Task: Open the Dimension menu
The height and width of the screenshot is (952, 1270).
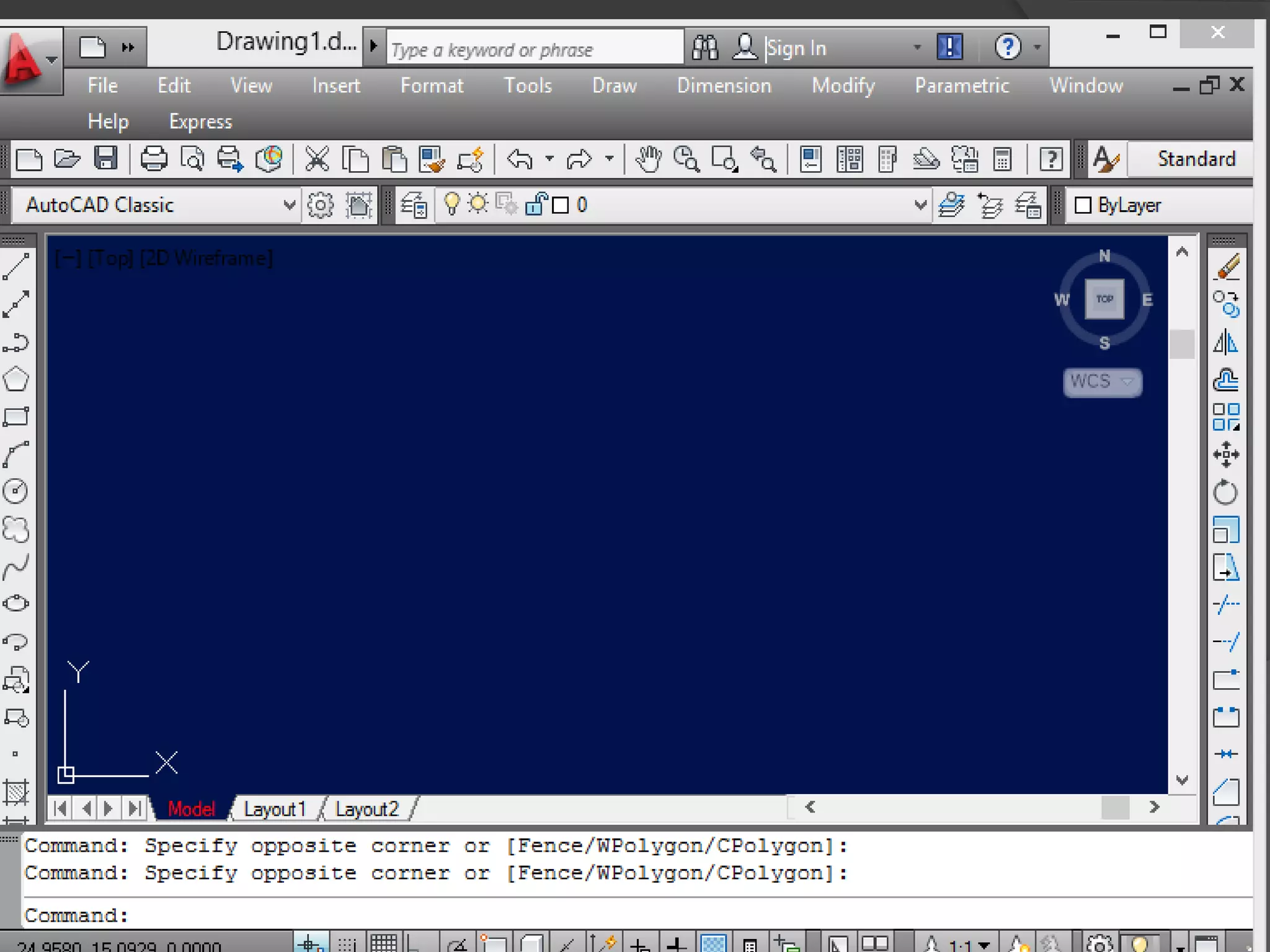Action: [x=724, y=86]
